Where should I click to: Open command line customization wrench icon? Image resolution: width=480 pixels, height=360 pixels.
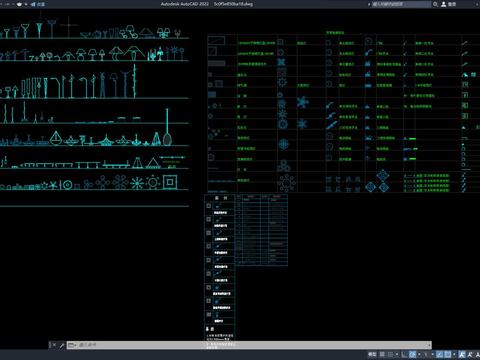(62, 345)
